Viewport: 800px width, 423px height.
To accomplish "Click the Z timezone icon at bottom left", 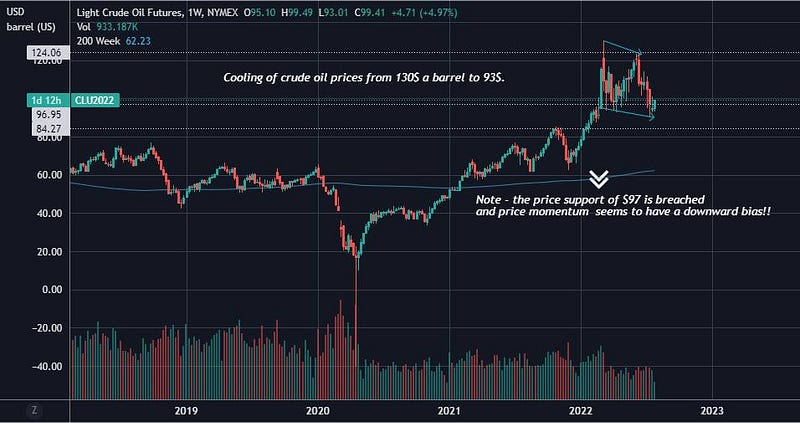I will click(35, 410).
